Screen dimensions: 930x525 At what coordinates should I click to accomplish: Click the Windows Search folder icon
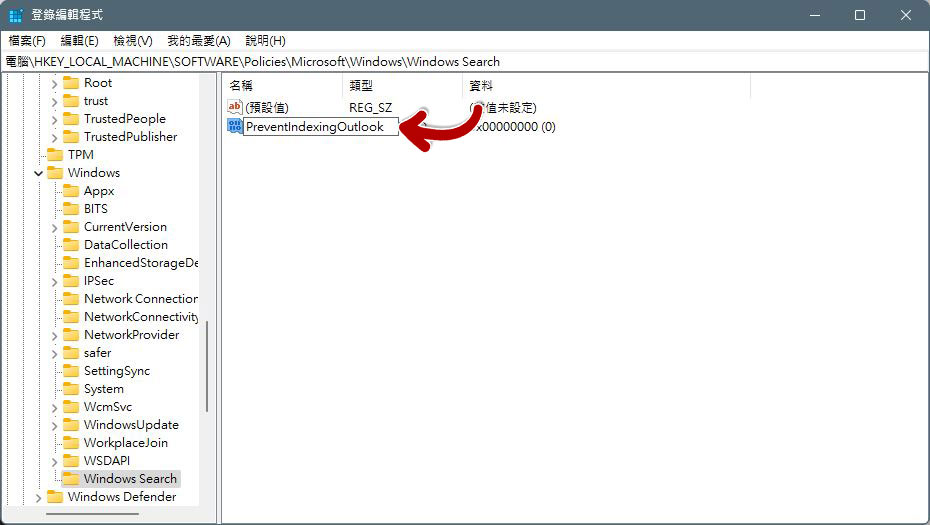(x=71, y=478)
